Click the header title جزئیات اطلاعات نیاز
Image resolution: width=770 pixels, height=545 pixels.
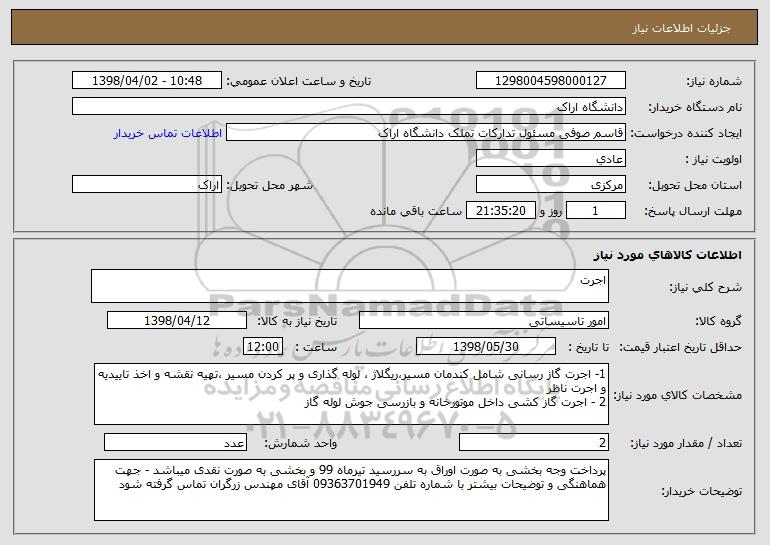pos(681,28)
